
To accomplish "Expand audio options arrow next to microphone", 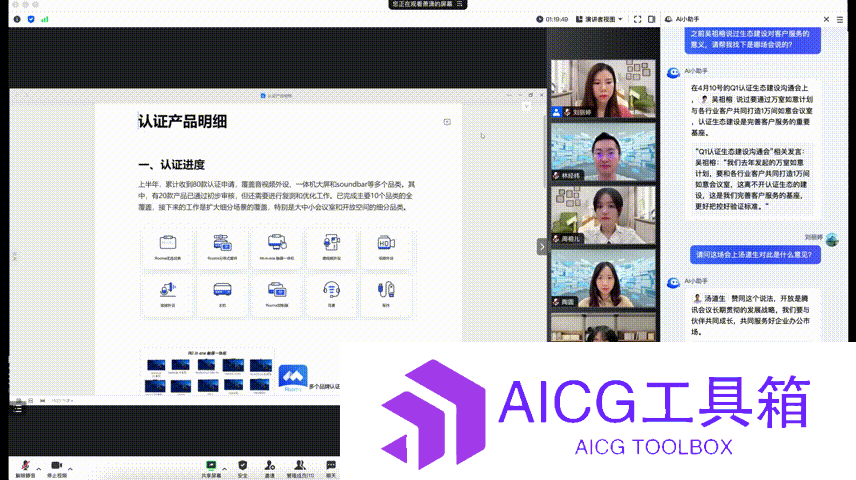I will tap(39, 469).
